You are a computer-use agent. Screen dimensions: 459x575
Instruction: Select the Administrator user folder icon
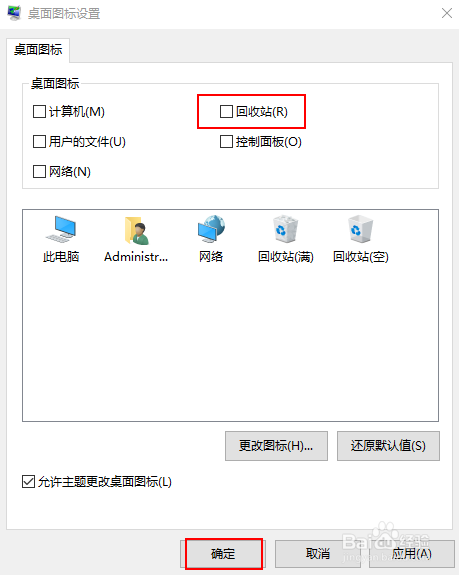pyautogui.click(x=136, y=230)
